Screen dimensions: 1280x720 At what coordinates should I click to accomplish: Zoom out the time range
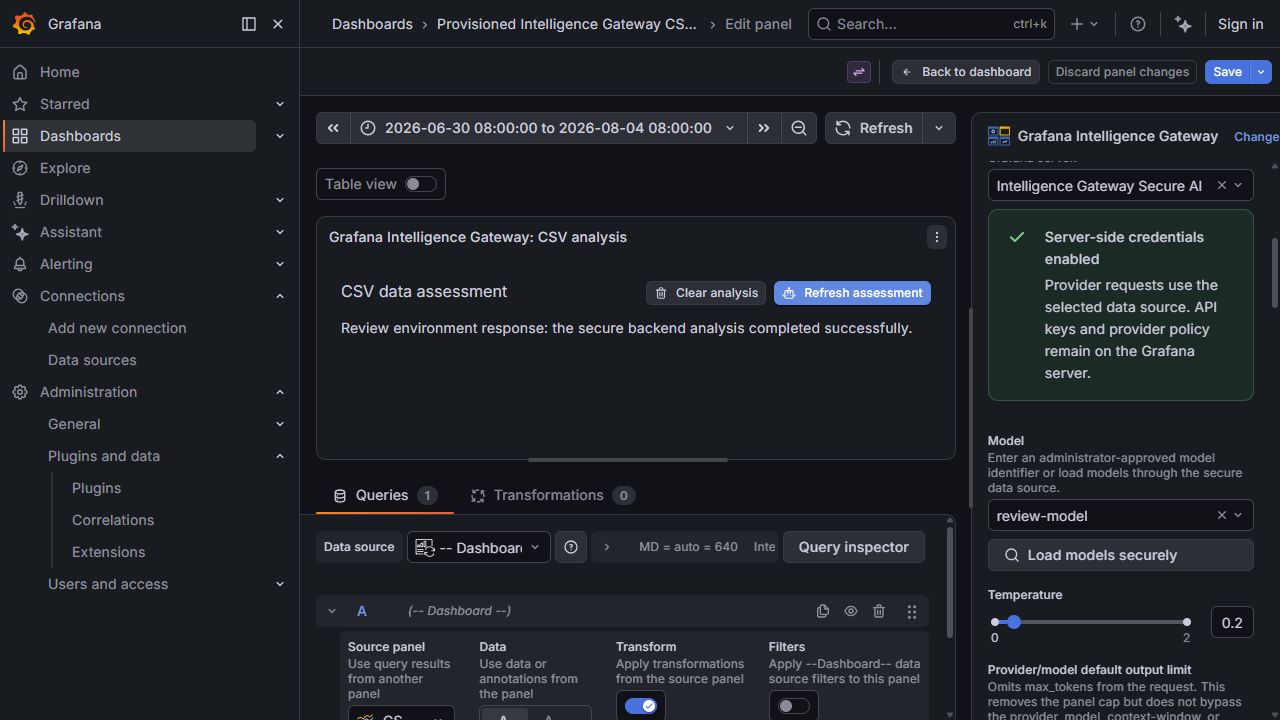799,128
